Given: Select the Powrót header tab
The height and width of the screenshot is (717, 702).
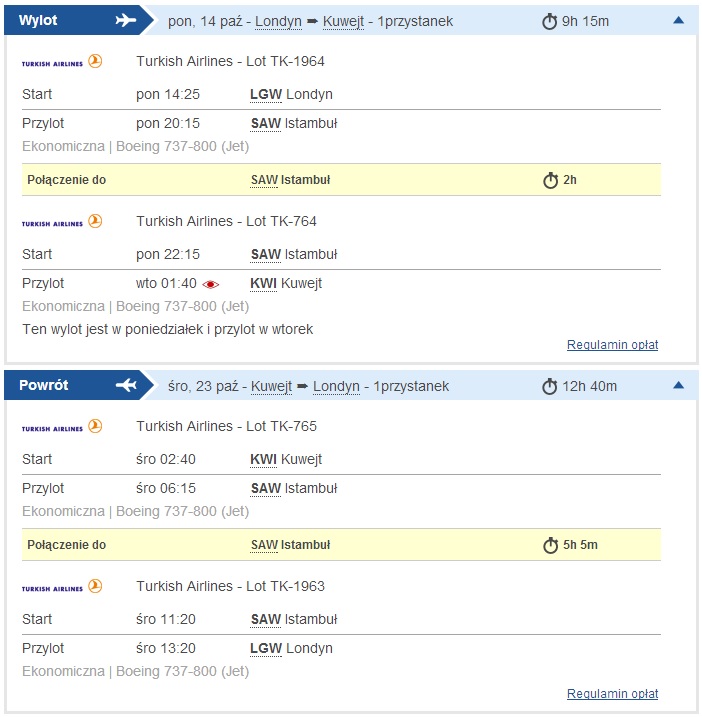Looking at the screenshot, I should [x=79, y=385].
